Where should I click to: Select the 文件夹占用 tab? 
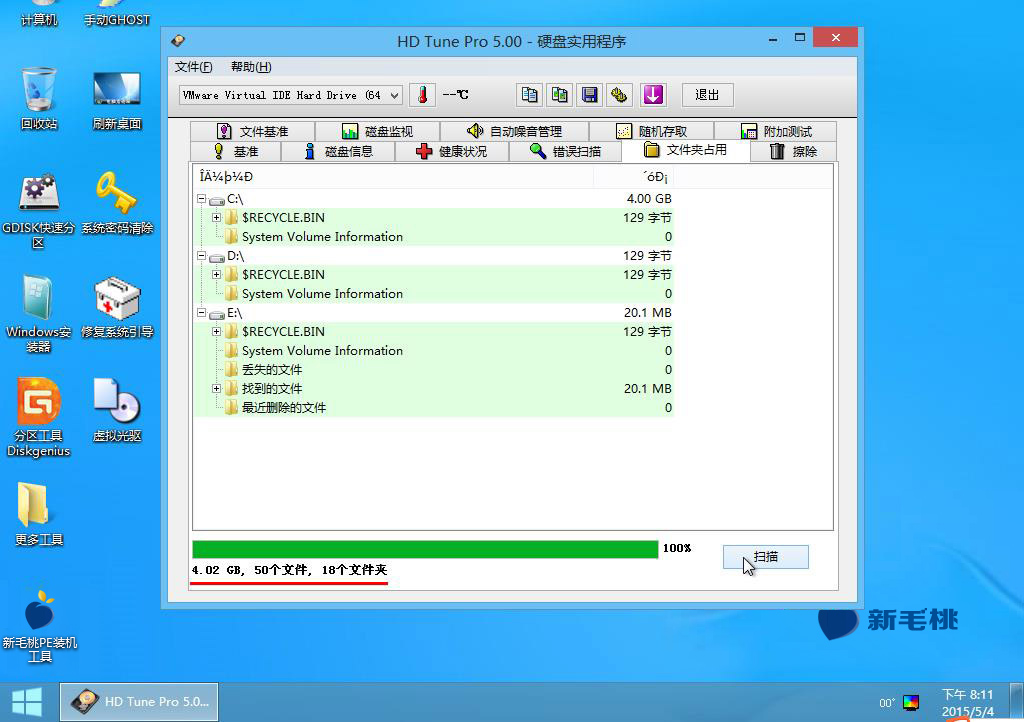coord(686,149)
